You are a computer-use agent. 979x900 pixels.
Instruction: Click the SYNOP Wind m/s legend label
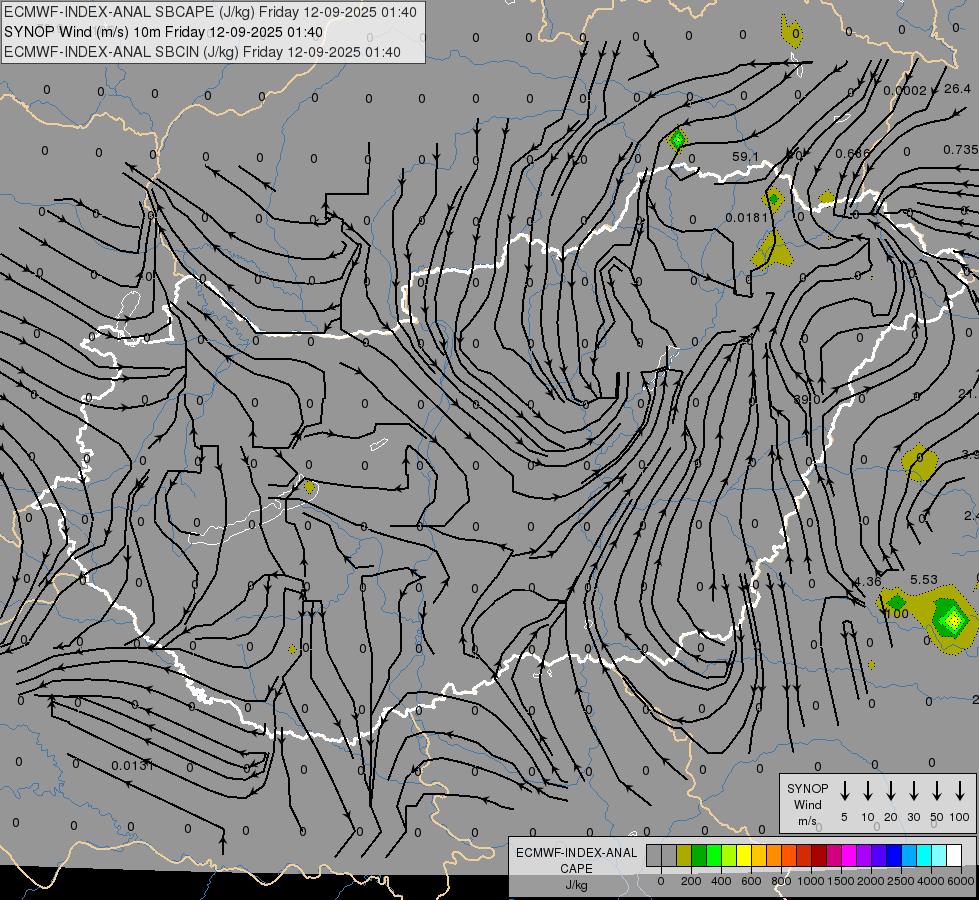click(x=807, y=804)
